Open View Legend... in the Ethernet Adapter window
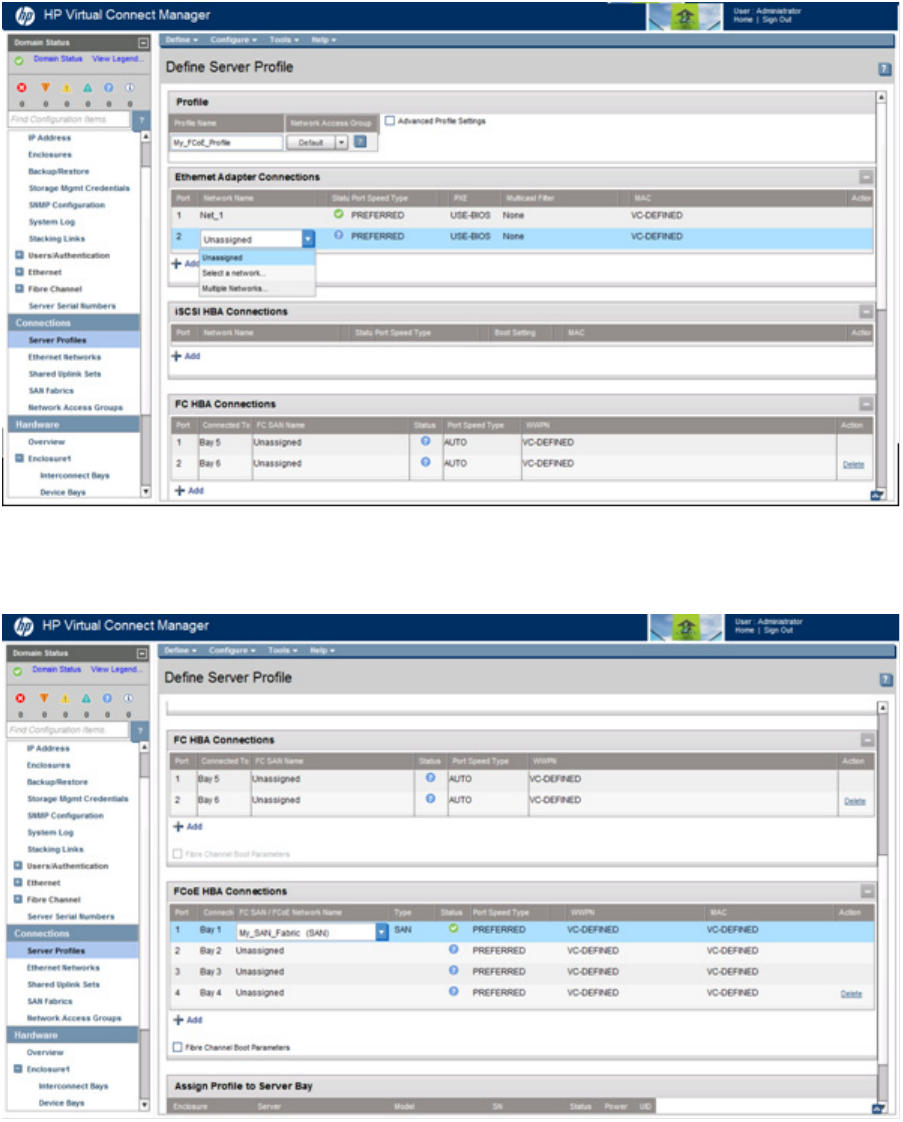 pyautogui.click(x=117, y=59)
